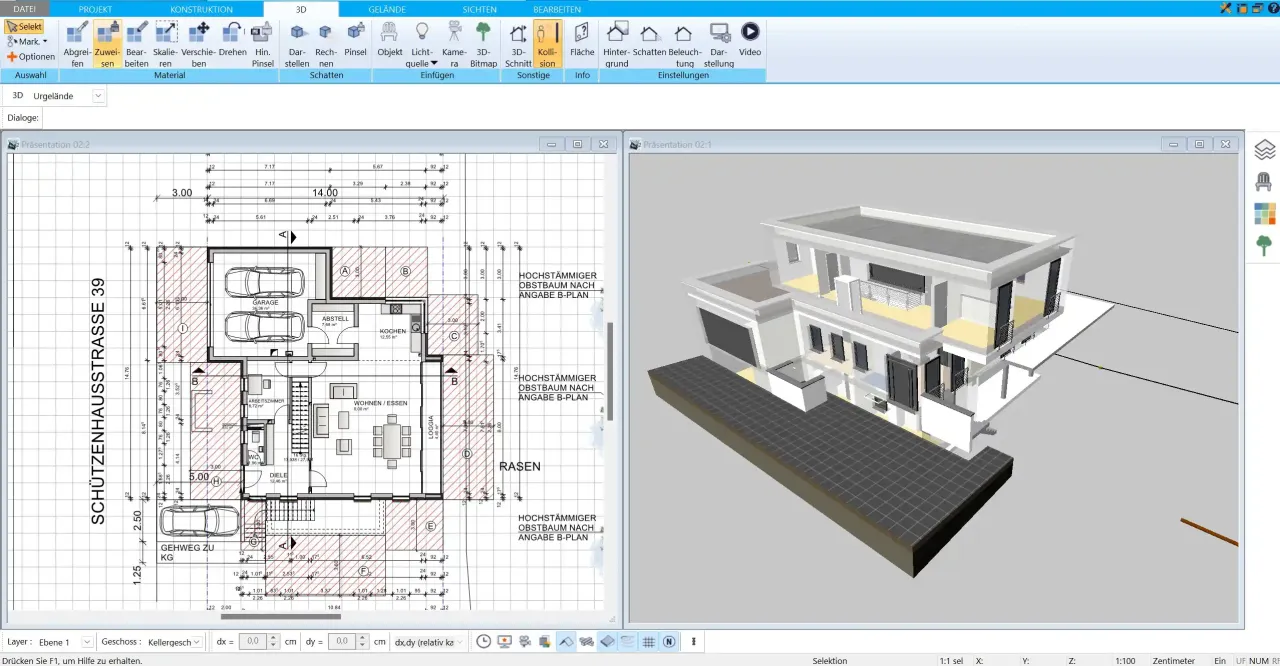The width and height of the screenshot is (1280, 666).
Task: Open Optionen in Auswahl group
Action: coord(31,57)
